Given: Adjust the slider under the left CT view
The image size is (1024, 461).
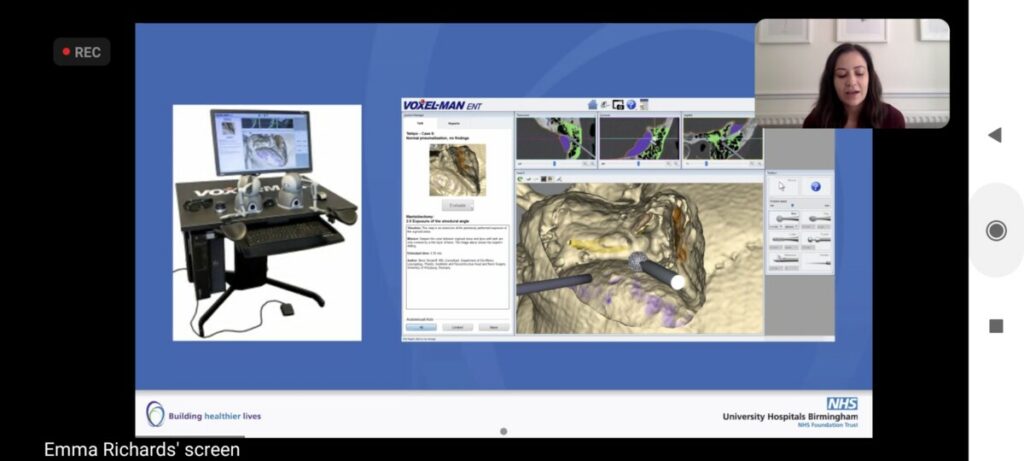Looking at the screenshot, I should 556,163.
